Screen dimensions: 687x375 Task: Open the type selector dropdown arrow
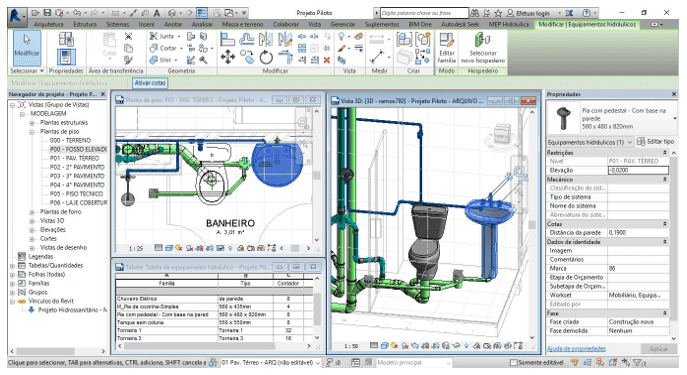pyautogui.click(x=674, y=118)
